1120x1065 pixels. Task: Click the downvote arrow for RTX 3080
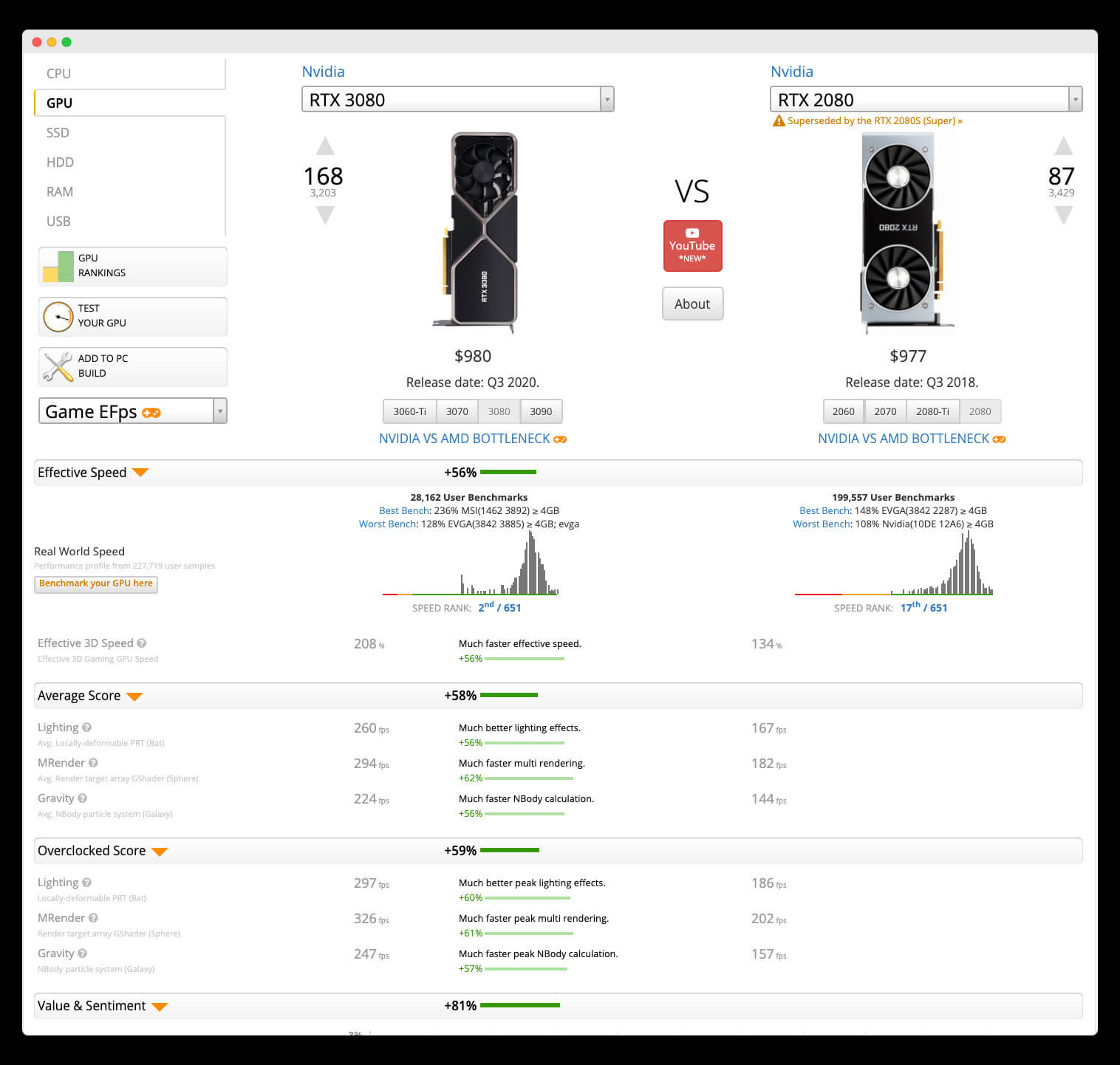(325, 215)
